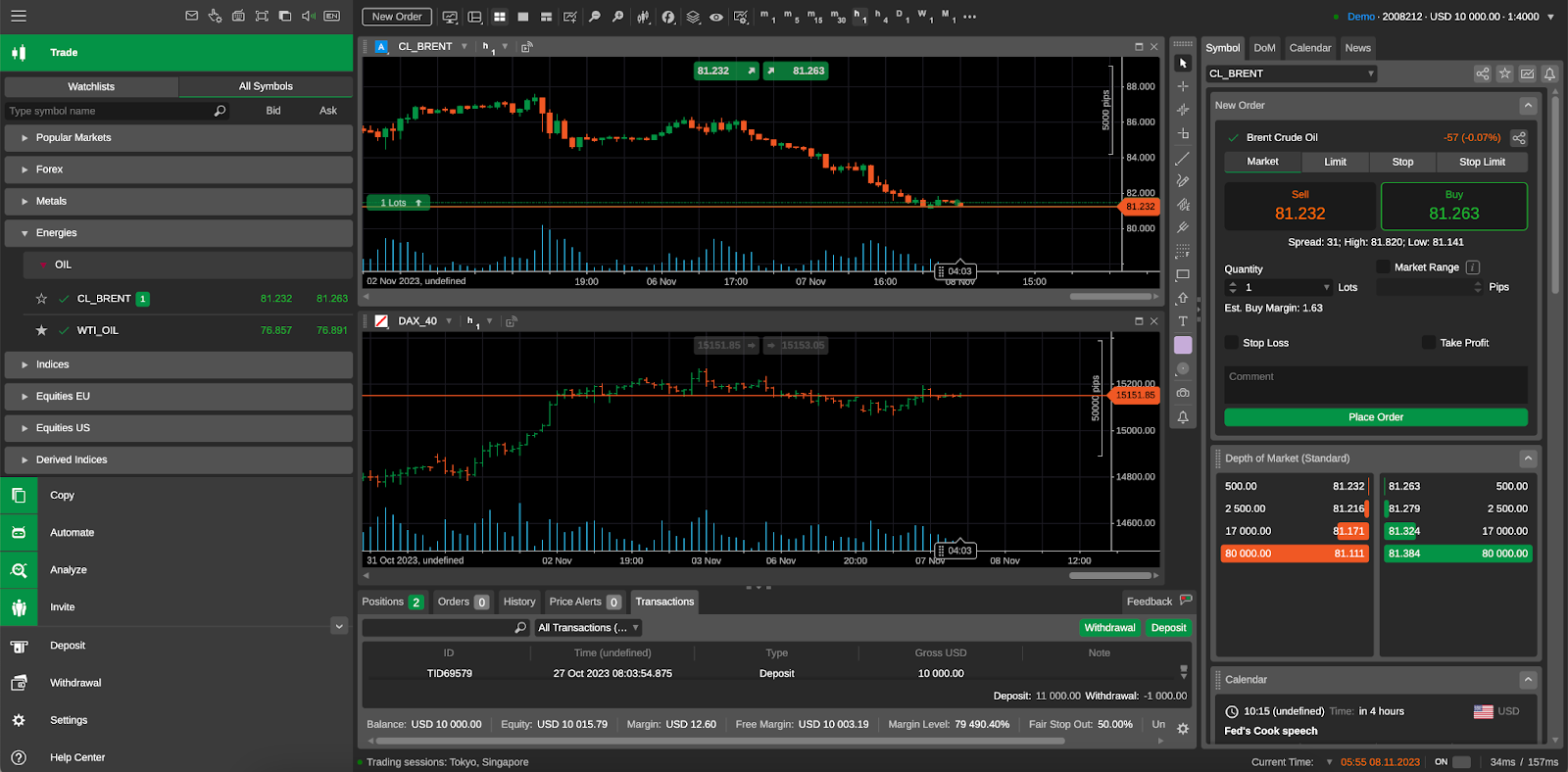Open the All Transactions filter dropdown
This screenshot has width=1568, height=772.
point(588,628)
